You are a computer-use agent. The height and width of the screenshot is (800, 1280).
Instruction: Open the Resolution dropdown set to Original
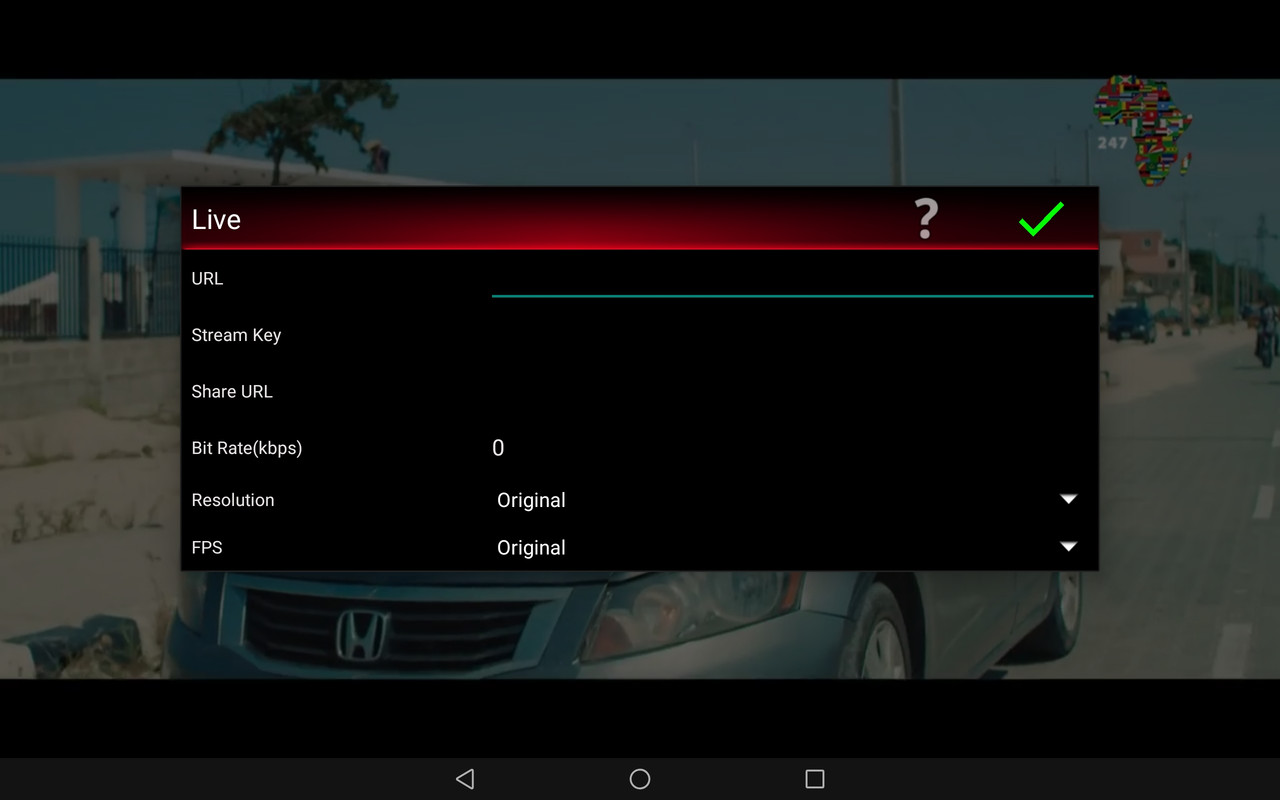(787, 500)
